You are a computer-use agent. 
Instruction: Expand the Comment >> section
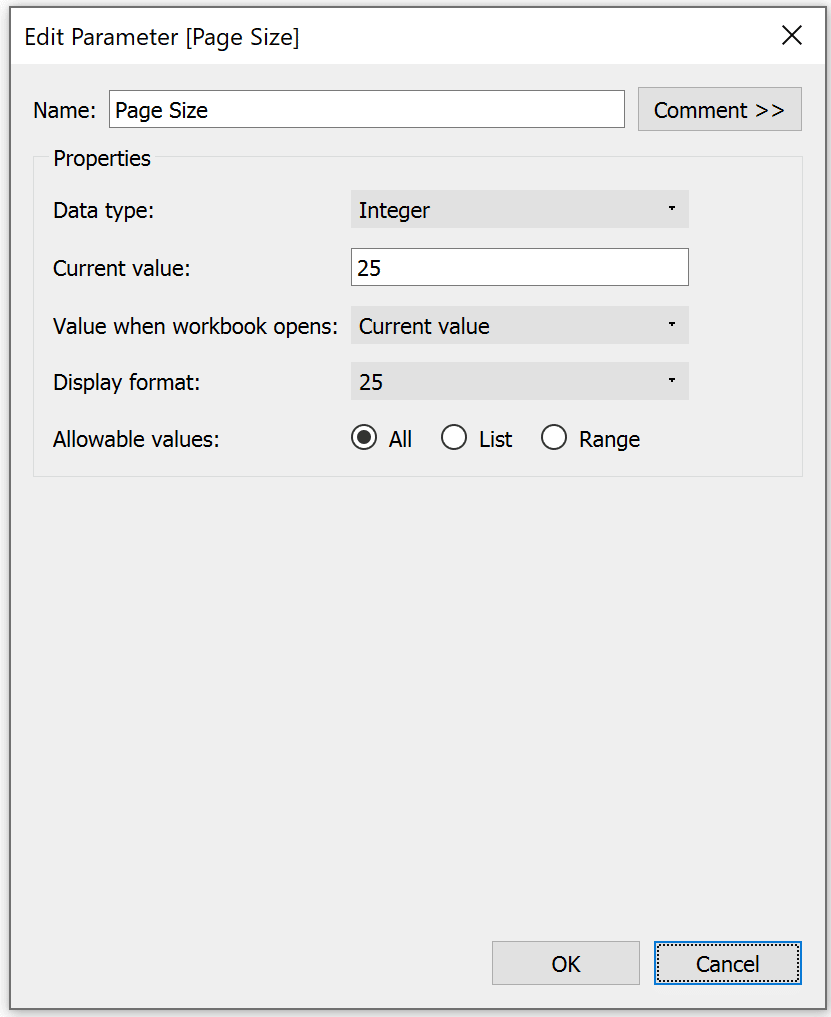[x=719, y=110]
